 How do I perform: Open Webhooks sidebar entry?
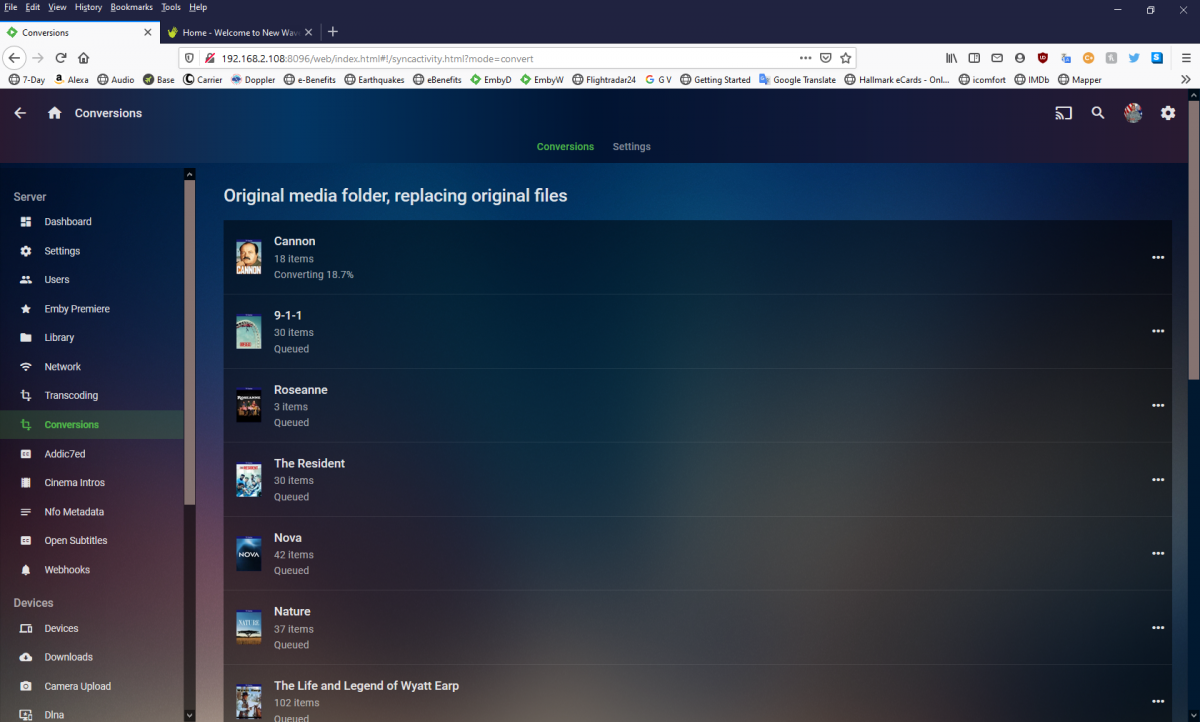coord(92,570)
